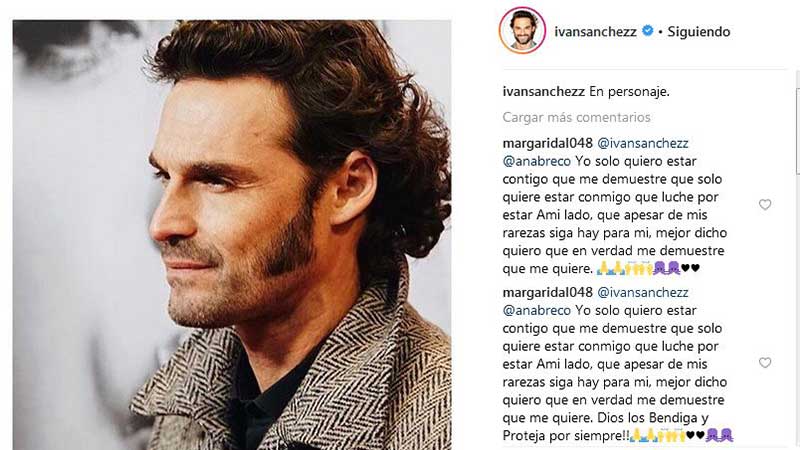Follow @ivansanchezz mention in second comment
The width and height of the screenshot is (800, 450).
pos(643,292)
